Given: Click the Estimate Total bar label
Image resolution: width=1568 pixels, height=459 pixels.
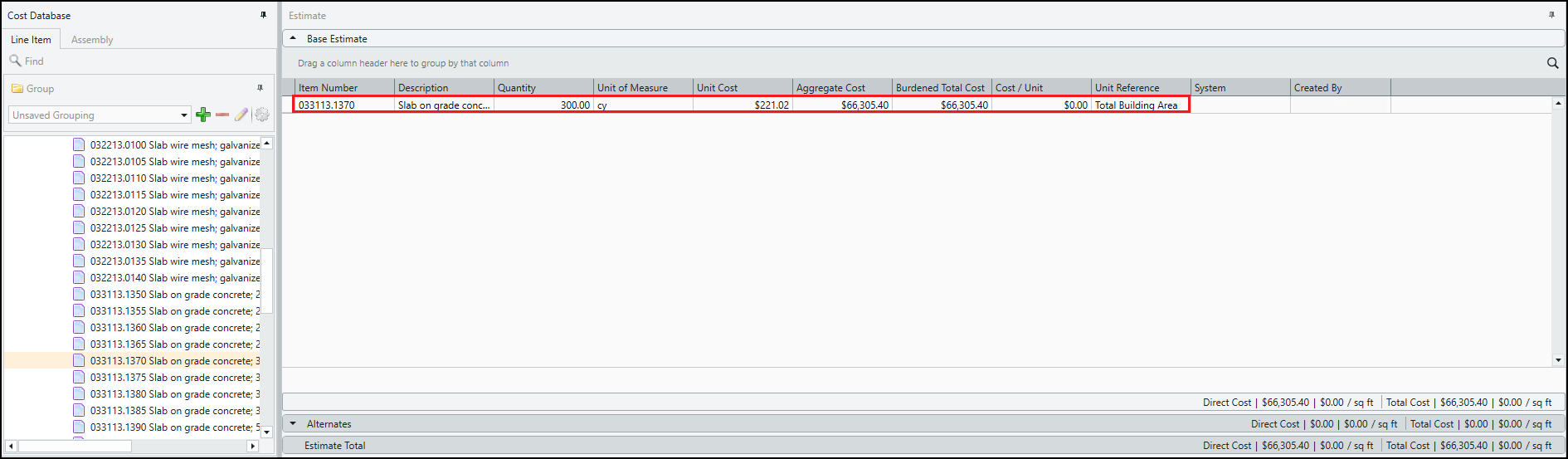Looking at the screenshot, I should point(334,446).
